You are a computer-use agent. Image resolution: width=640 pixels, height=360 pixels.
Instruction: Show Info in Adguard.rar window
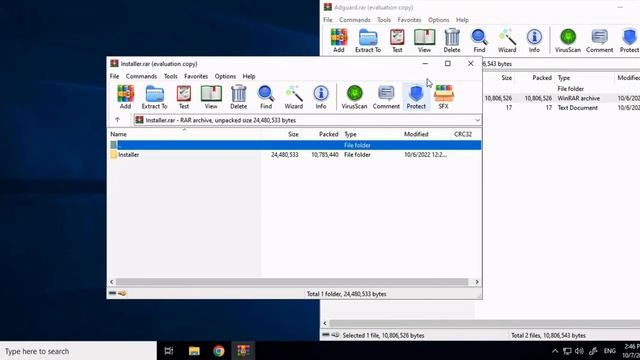[534, 41]
